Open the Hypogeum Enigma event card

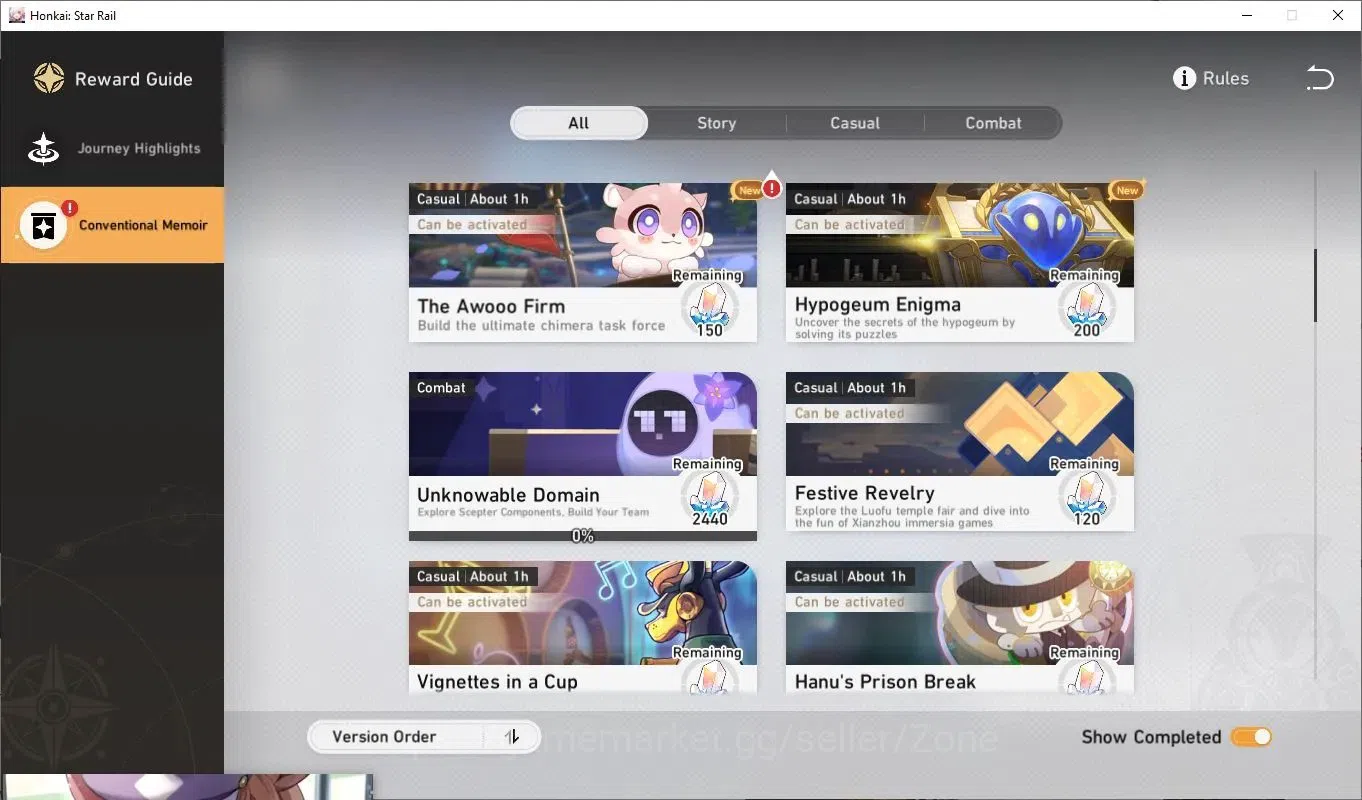pos(960,262)
